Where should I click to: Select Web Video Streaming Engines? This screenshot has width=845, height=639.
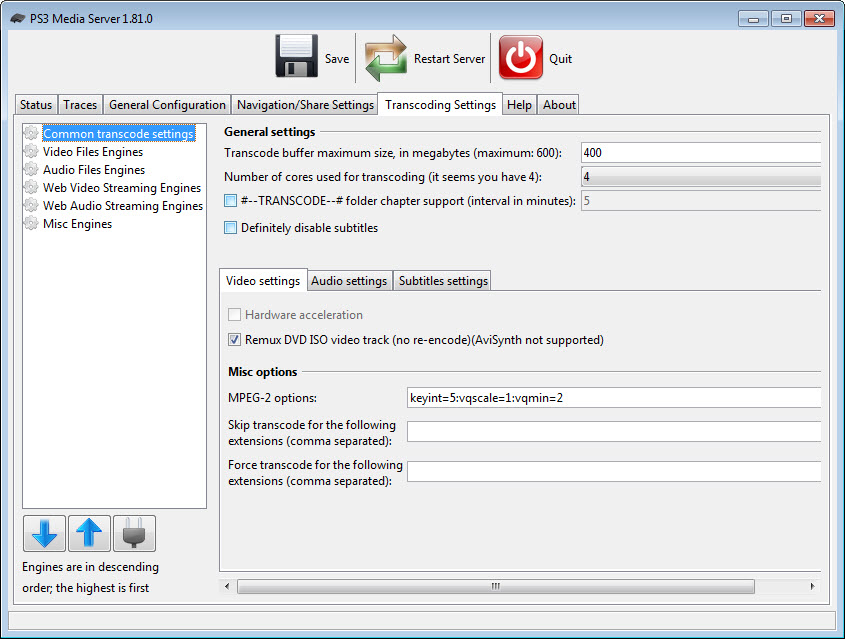[122, 187]
